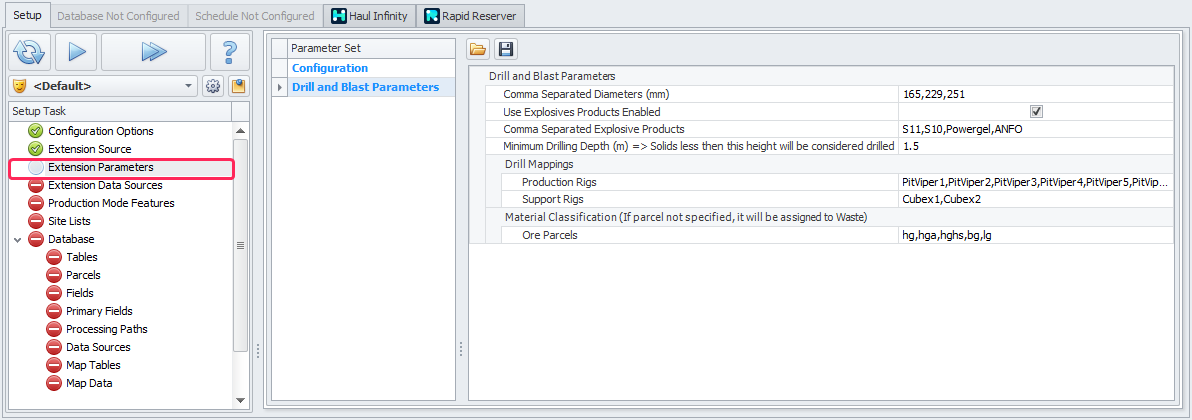Click row indicator arrow for Drill and Blast Parameters

click(281, 88)
